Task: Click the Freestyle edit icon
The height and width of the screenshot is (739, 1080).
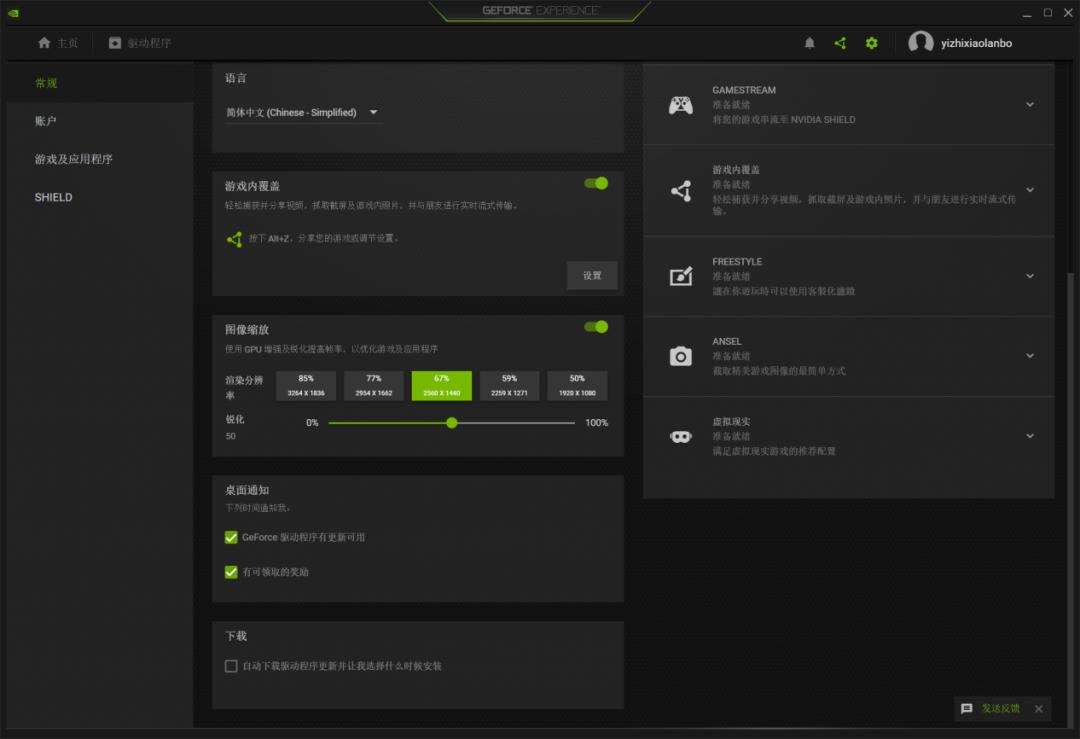Action: 681,276
